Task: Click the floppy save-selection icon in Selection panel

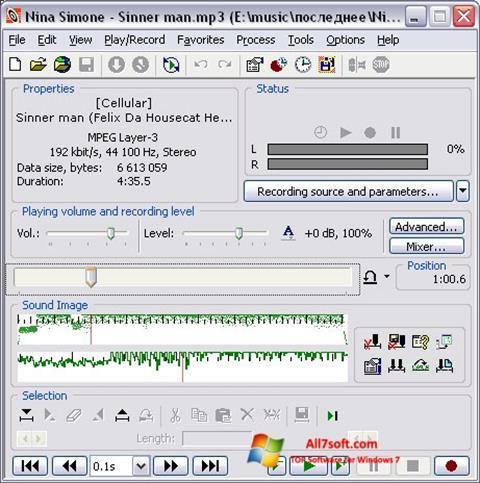Action: (x=302, y=415)
